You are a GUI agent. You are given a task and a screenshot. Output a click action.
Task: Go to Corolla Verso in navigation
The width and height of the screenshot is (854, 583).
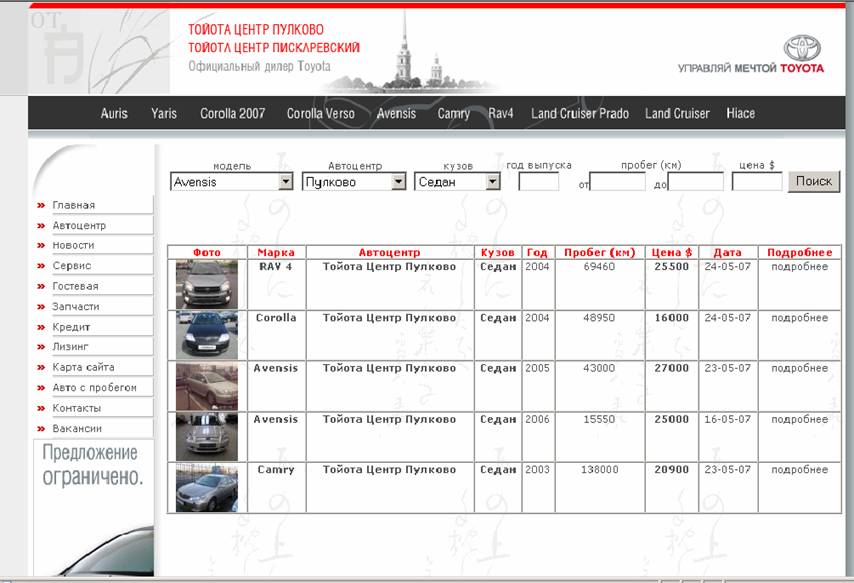click(321, 113)
